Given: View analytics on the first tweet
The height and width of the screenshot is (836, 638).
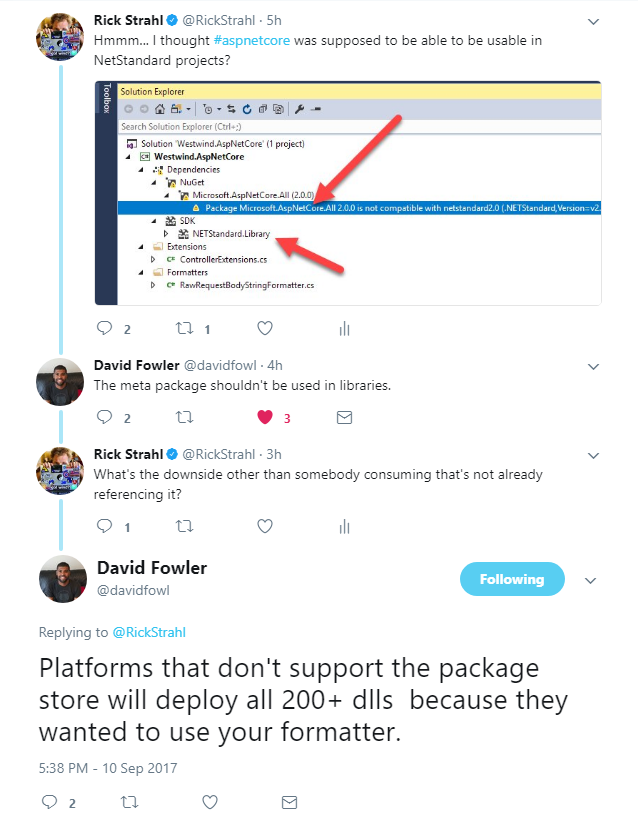Looking at the screenshot, I should coord(344,328).
